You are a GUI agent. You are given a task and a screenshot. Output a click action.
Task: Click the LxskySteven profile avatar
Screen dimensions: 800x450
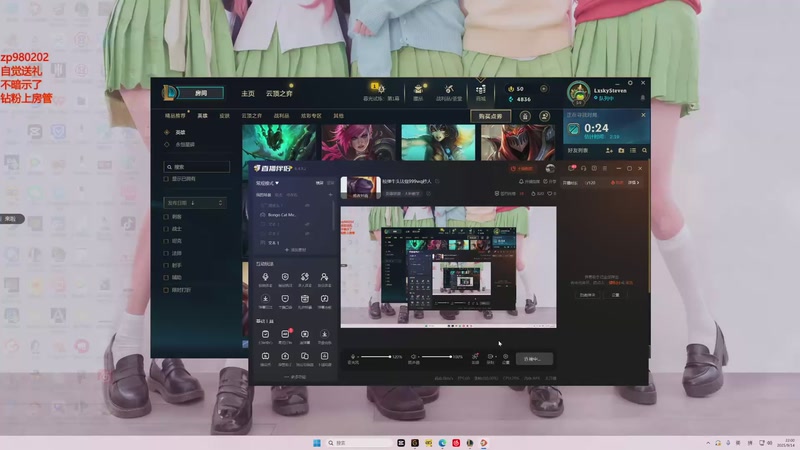click(x=579, y=93)
